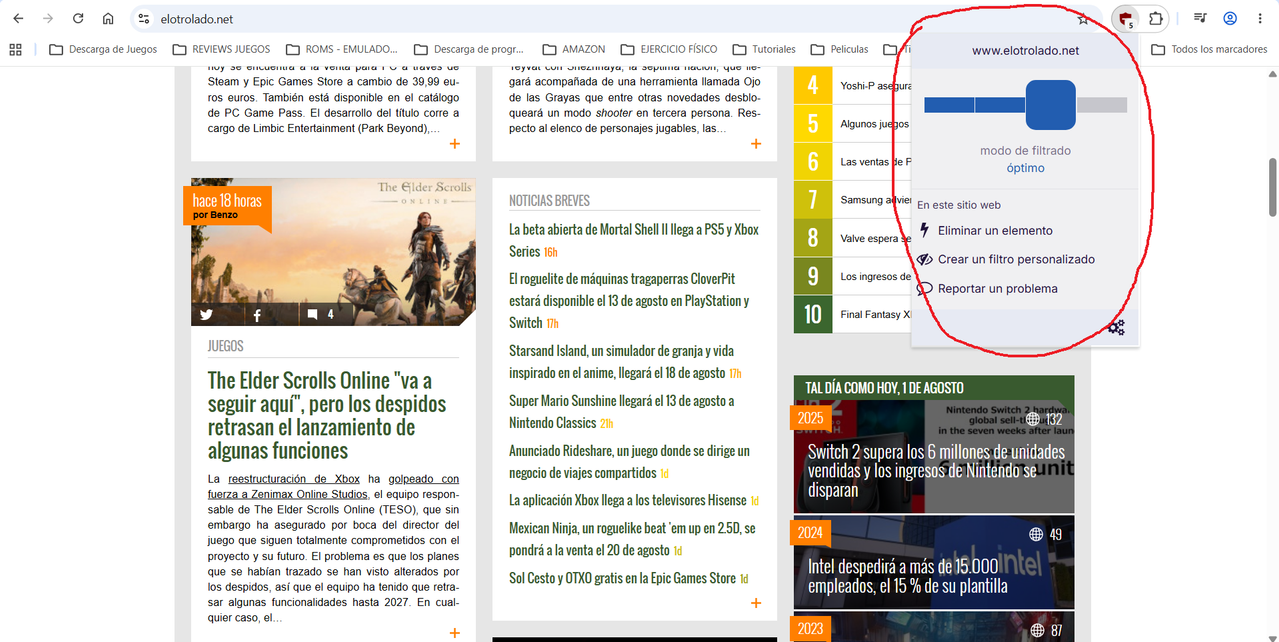1279x642 pixels.
Task: Share Elder Scrolls article on Twitter
Action: [206, 314]
